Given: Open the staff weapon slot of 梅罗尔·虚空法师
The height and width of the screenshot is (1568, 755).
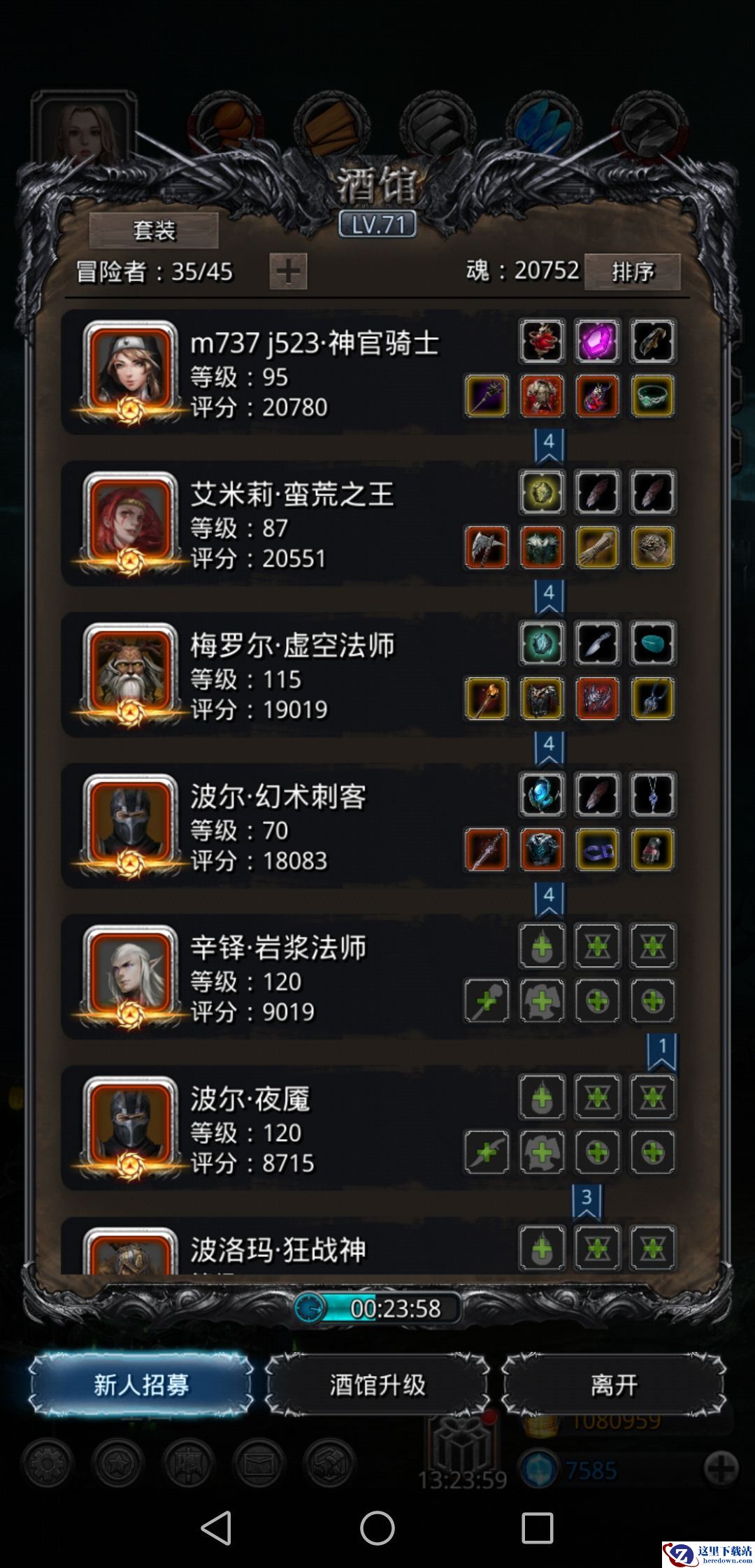Looking at the screenshot, I should coord(487,698).
